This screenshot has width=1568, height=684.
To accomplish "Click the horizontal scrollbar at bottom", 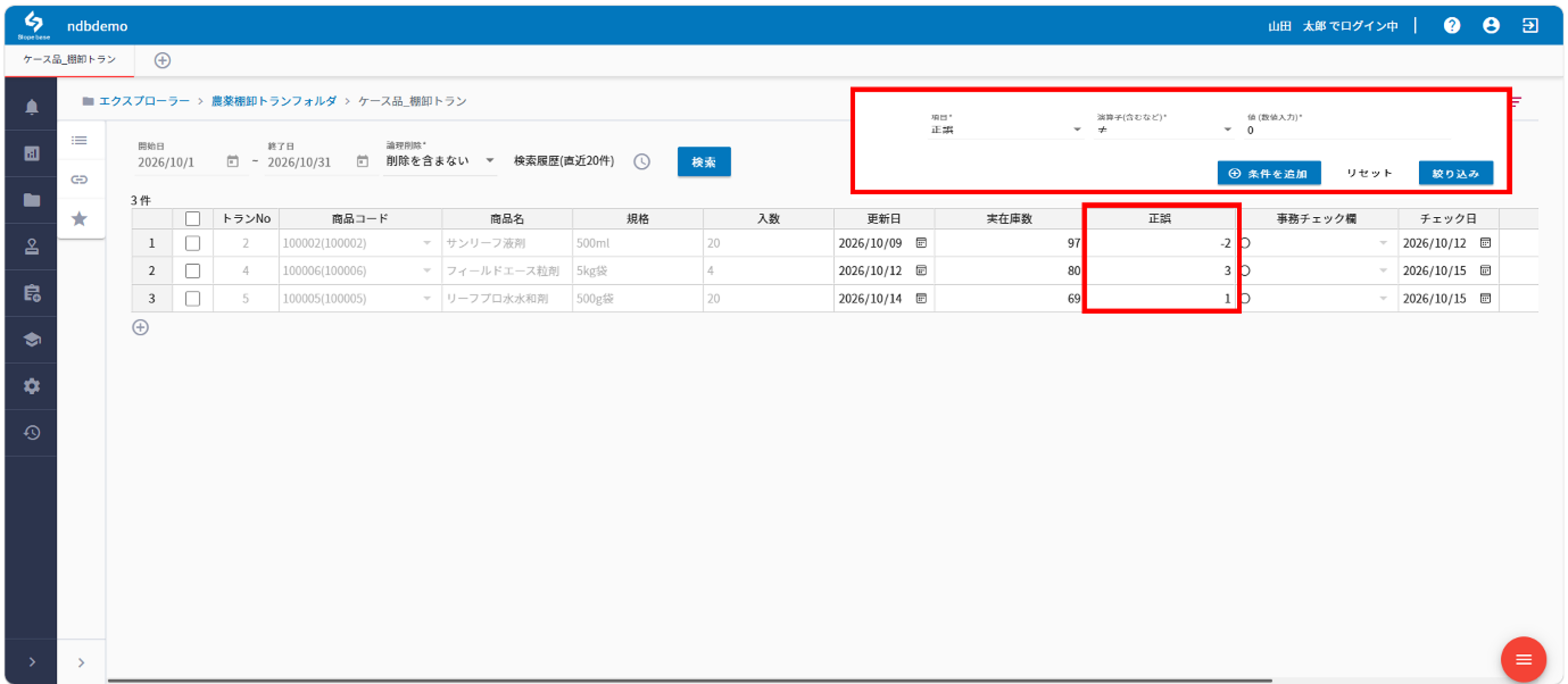I will click(x=689, y=681).
